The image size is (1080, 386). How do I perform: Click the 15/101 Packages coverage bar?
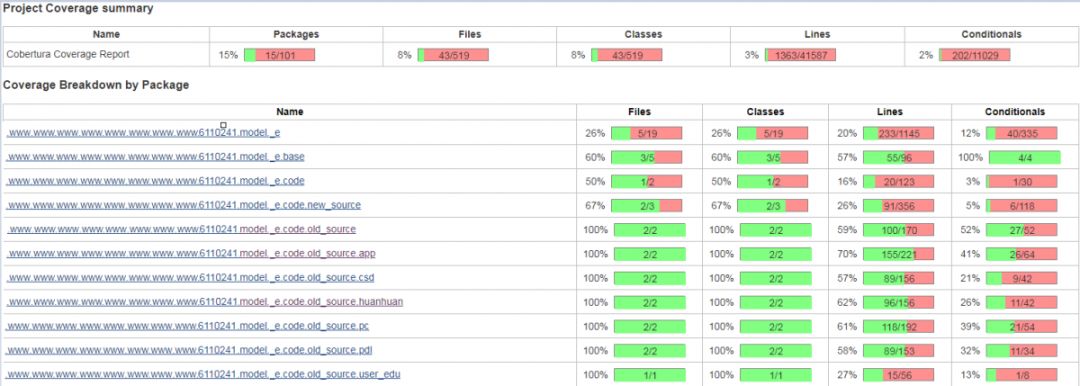click(x=280, y=55)
